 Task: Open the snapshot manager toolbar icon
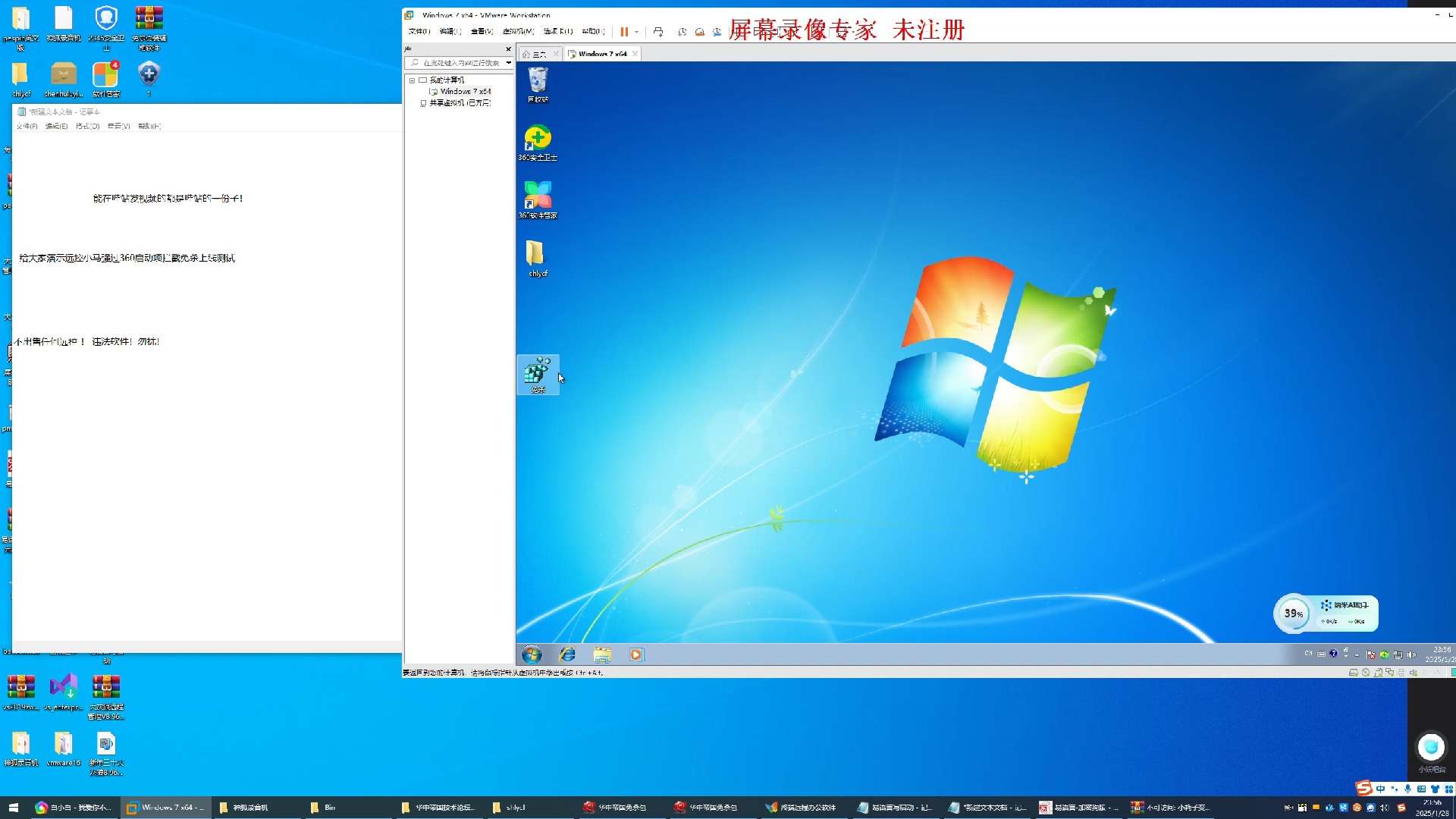717,32
